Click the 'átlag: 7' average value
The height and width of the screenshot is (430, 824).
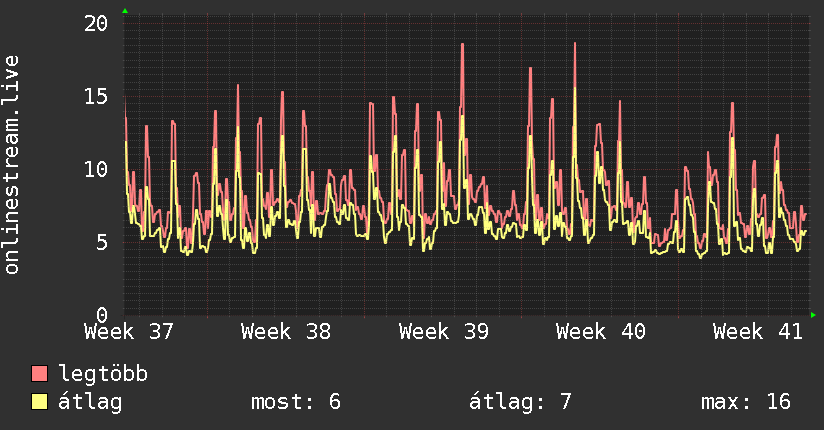(x=520, y=402)
